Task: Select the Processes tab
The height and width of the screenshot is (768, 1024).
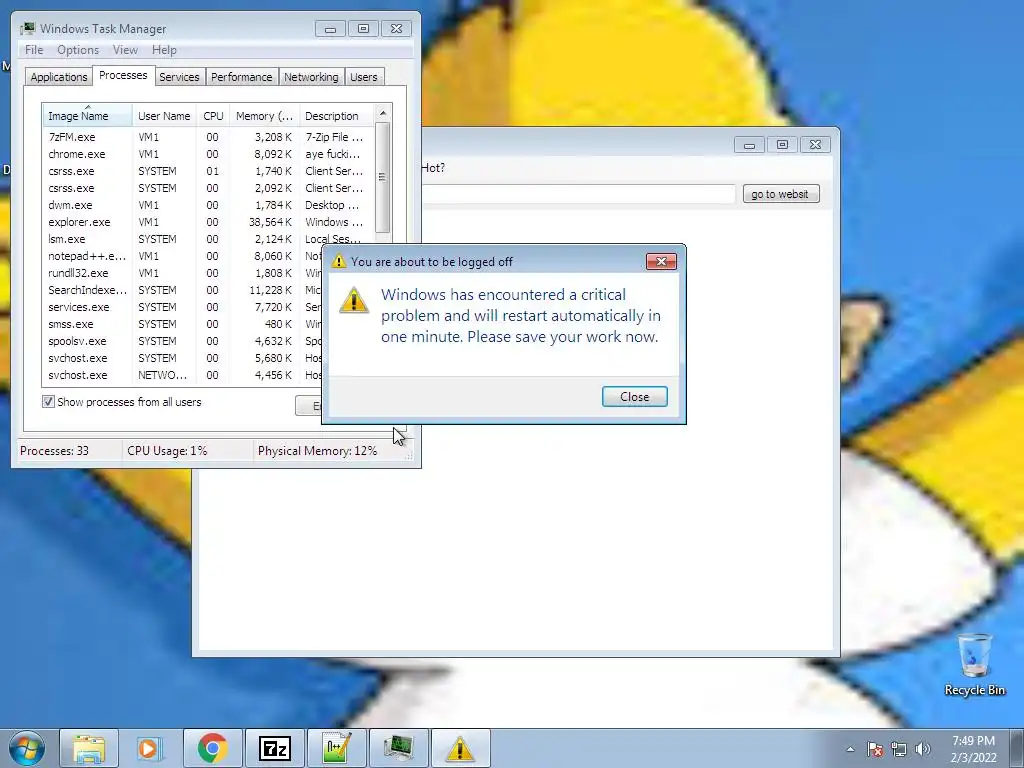Action: [123, 75]
